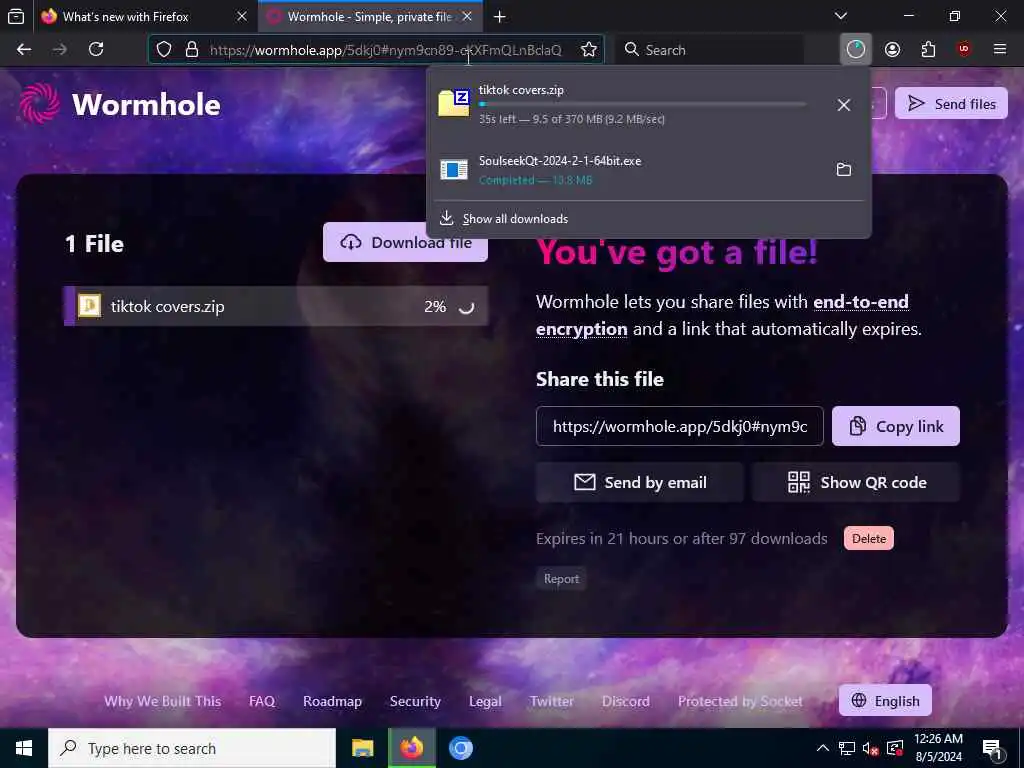Click Show all downloads
The width and height of the screenshot is (1024, 768).
tap(515, 219)
